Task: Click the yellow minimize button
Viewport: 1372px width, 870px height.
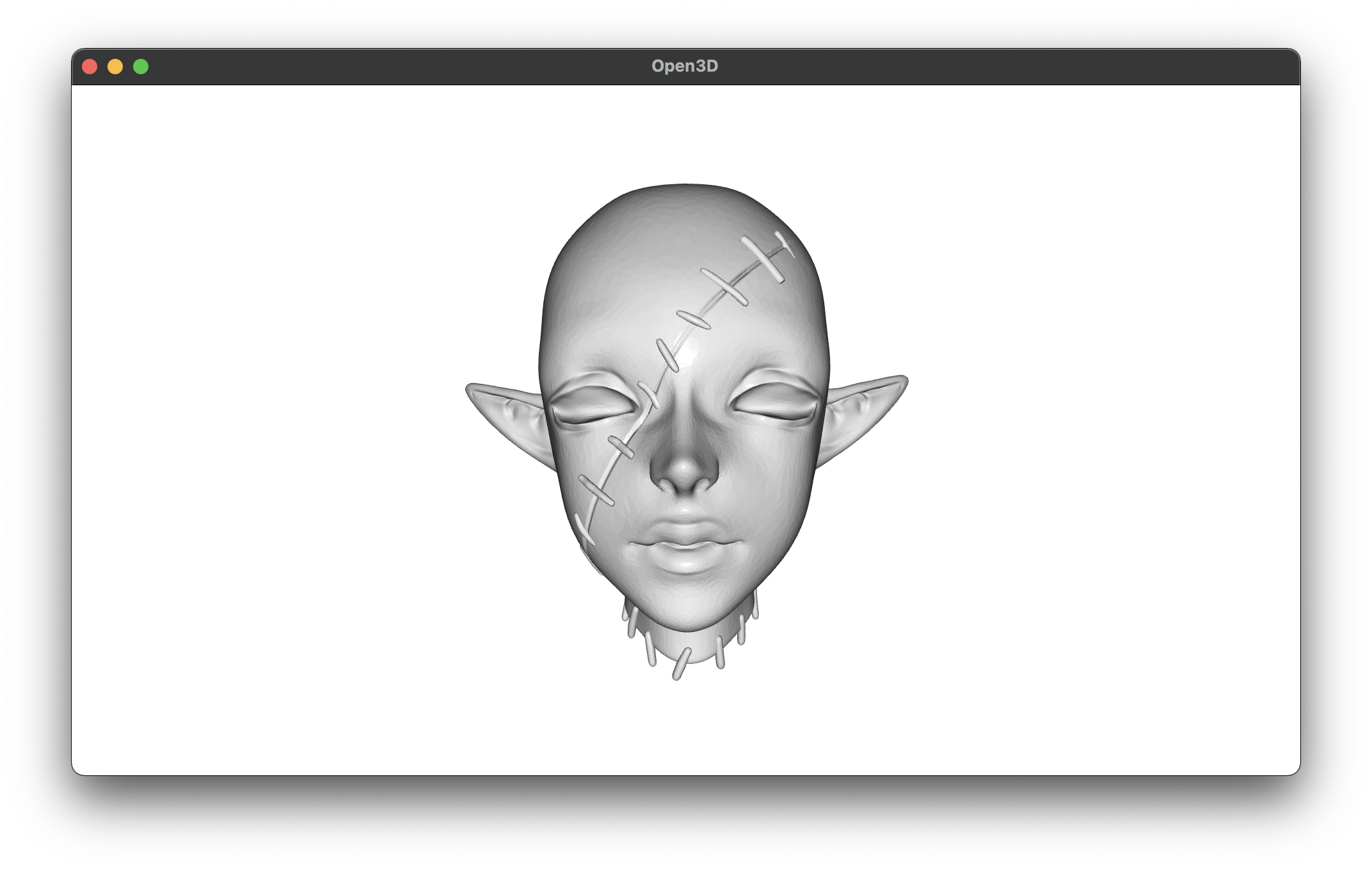Action: point(116,66)
